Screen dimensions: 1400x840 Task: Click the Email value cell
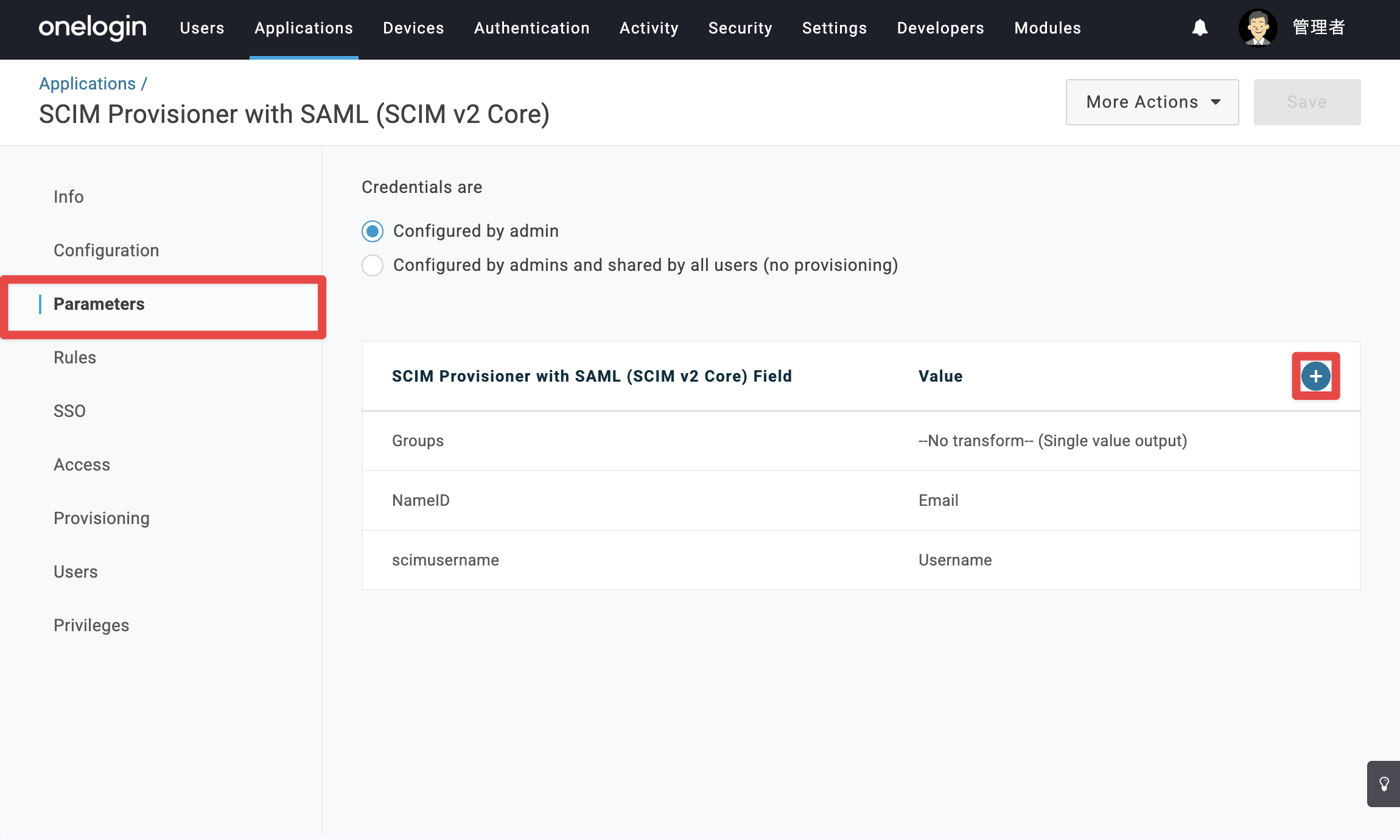pyautogui.click(x=938, y=500)
